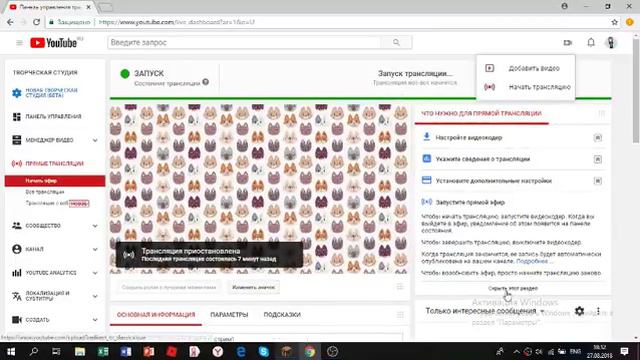This screenshot has height=360, width=640.
Task: Open 'Прямые трансляции' in the sidebar
Action: (54, 164)
